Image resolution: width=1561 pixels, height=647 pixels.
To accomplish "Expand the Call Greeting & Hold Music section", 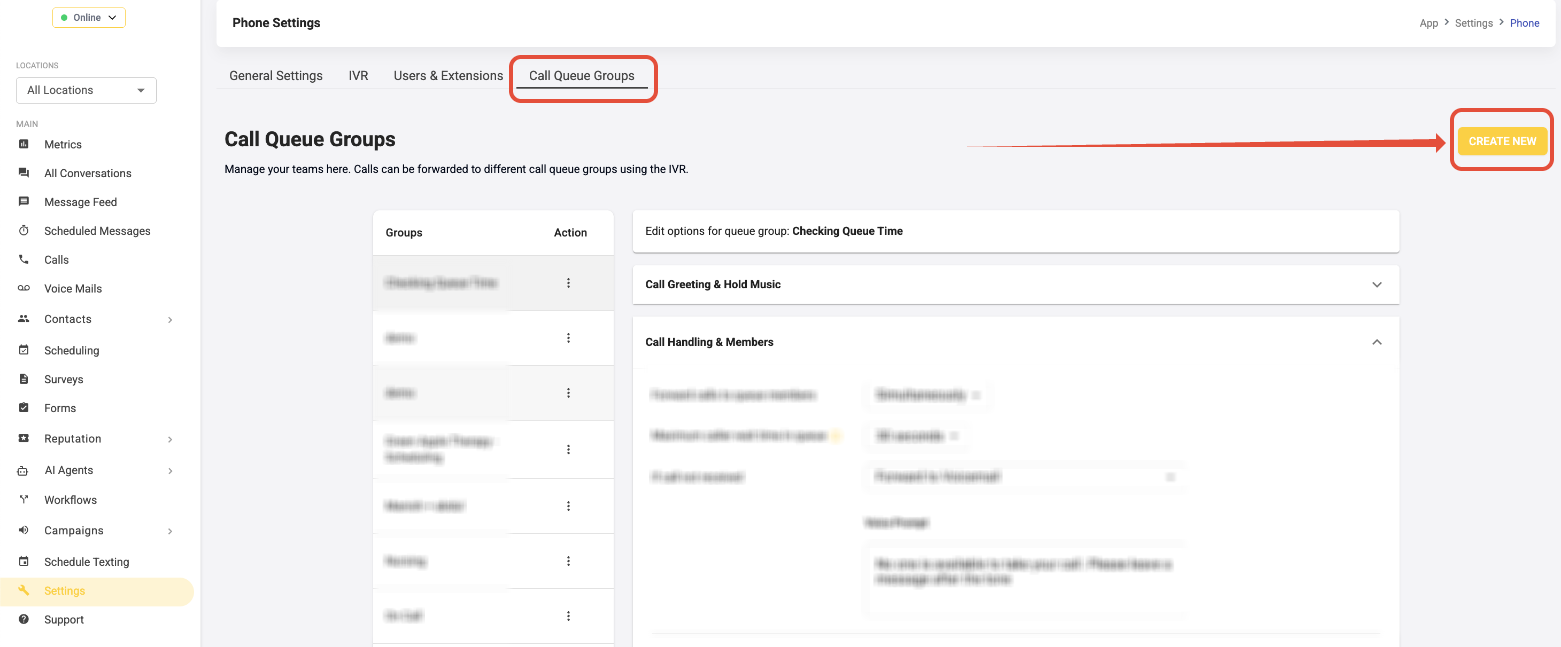I will click(1376, 285).
